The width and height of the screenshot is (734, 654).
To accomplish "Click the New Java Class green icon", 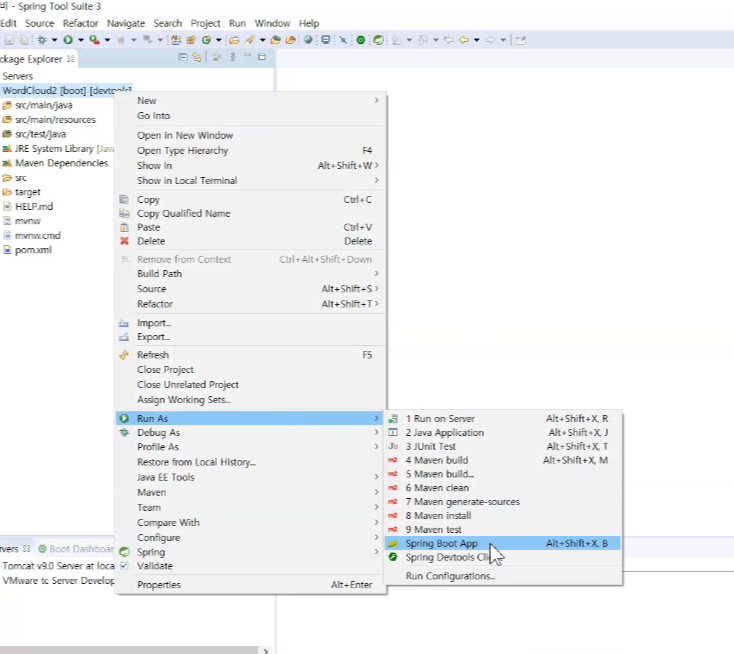I will 206,40.
